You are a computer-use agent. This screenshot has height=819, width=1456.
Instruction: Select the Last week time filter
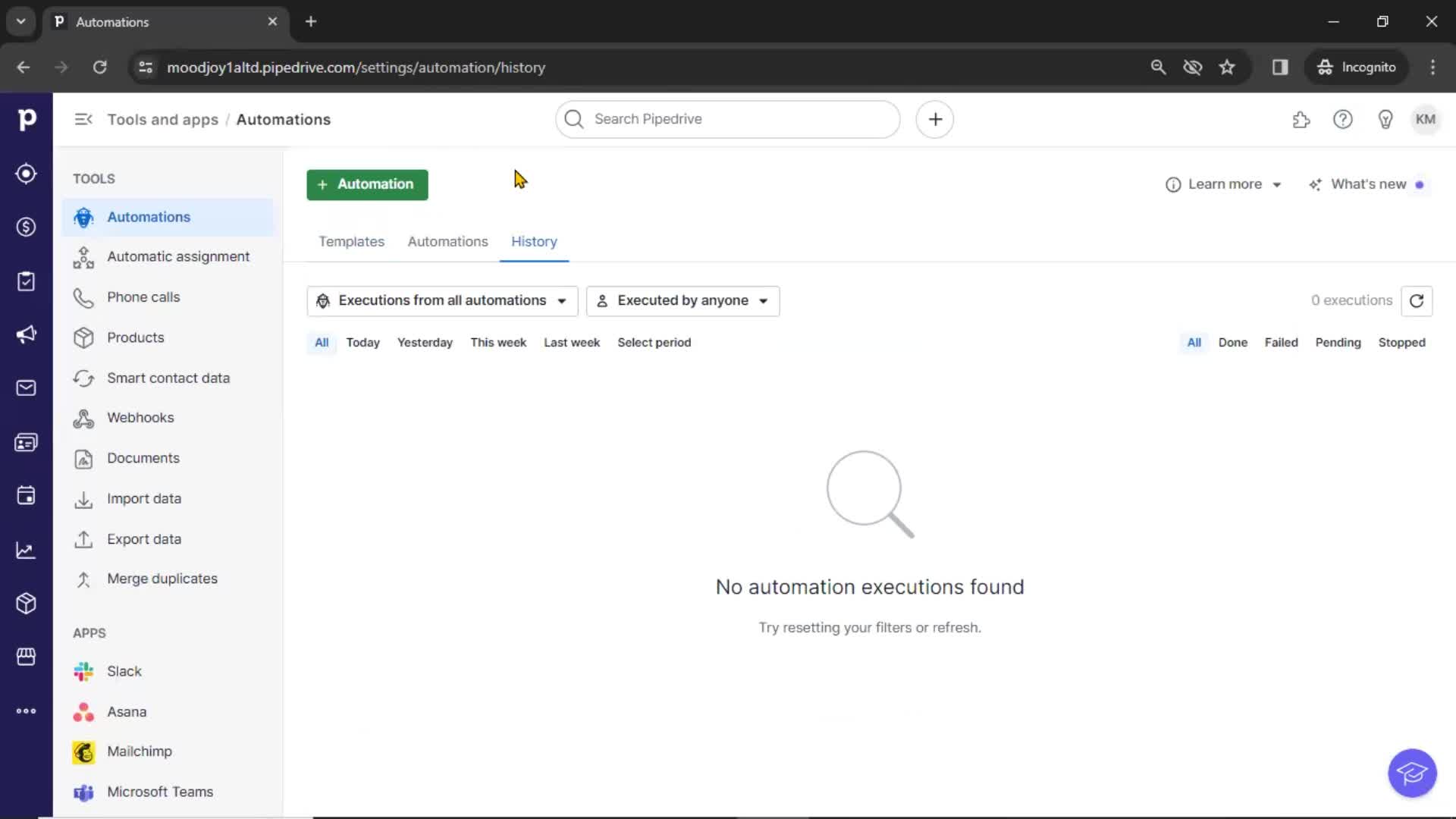pos(571,342)
